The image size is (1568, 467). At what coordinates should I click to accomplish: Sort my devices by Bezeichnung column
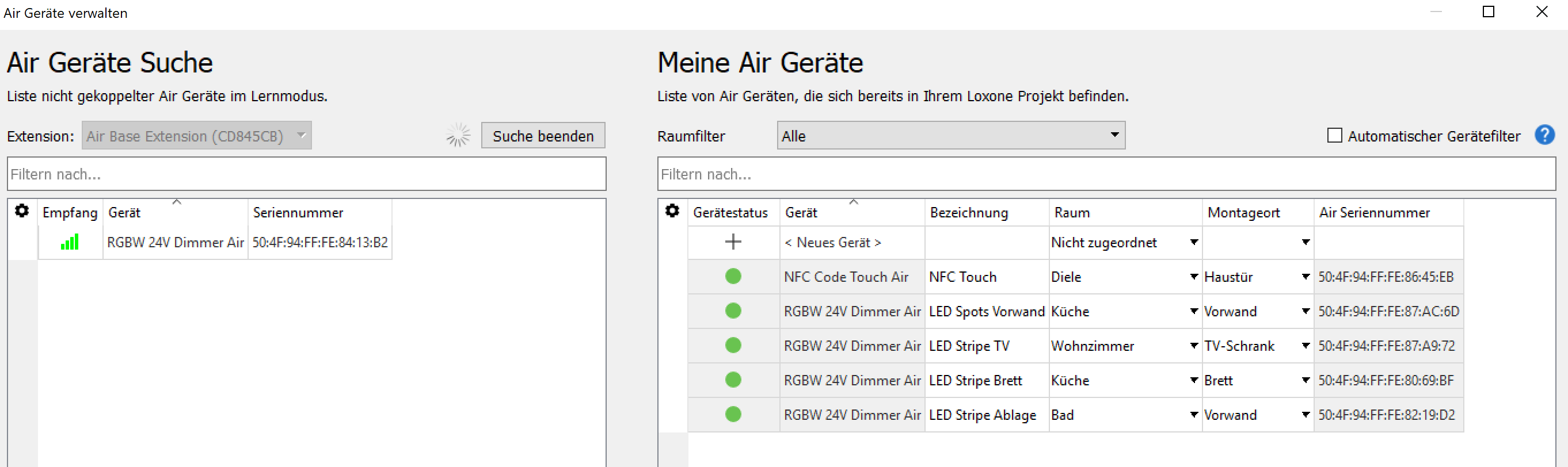(x=987, y=213)
